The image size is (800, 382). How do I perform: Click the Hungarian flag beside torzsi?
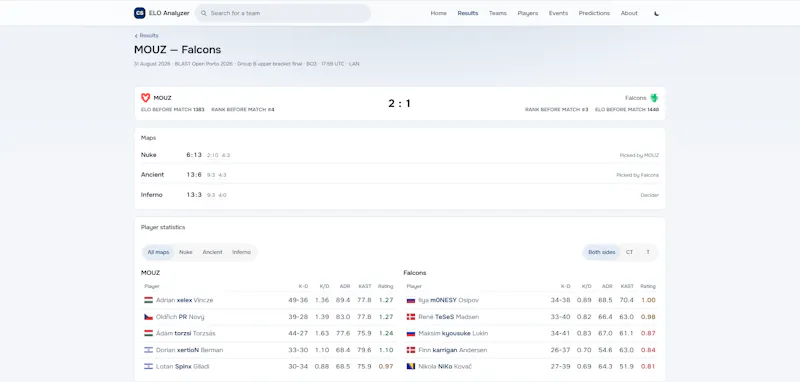[x=148, y=334]
